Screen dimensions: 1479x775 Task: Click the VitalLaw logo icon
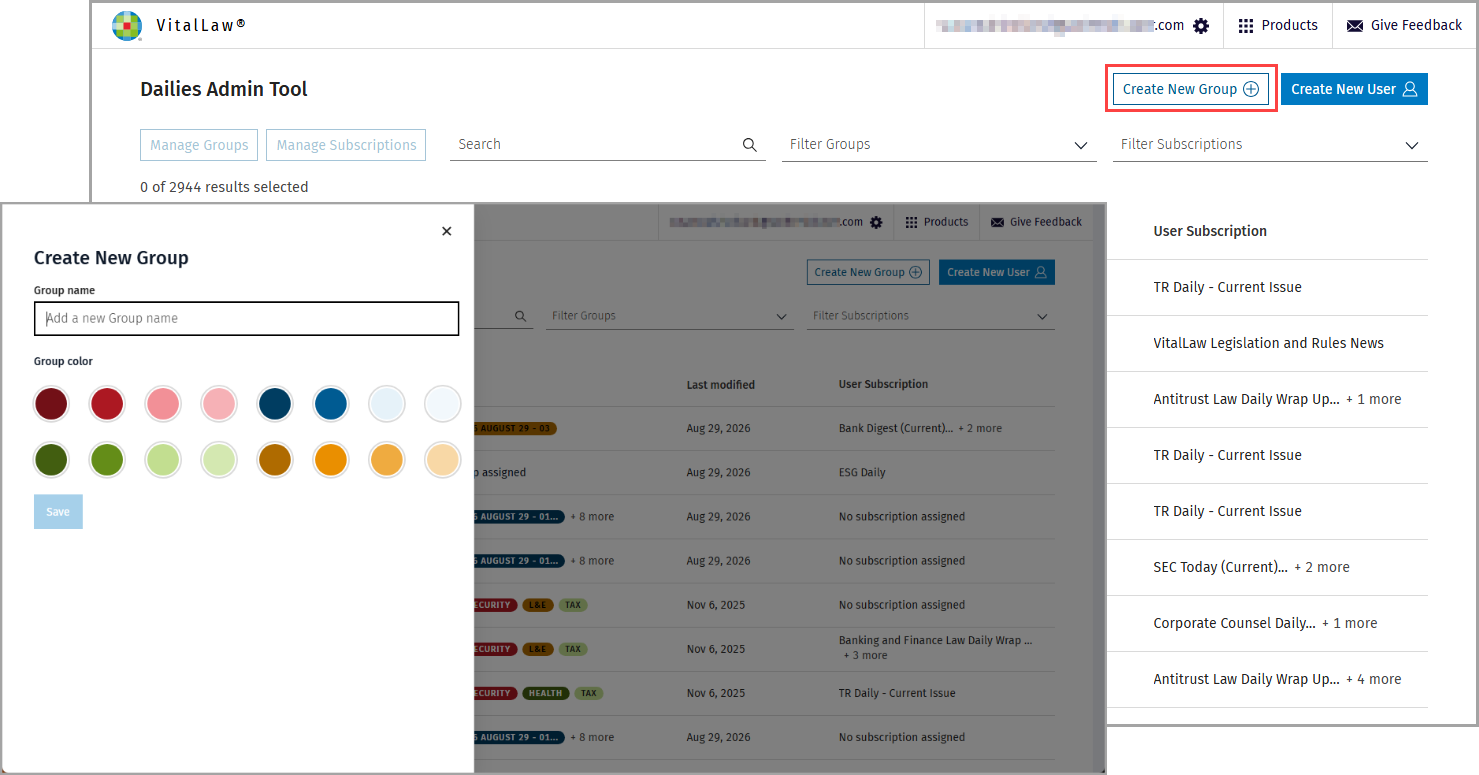[x=127, y=26]
